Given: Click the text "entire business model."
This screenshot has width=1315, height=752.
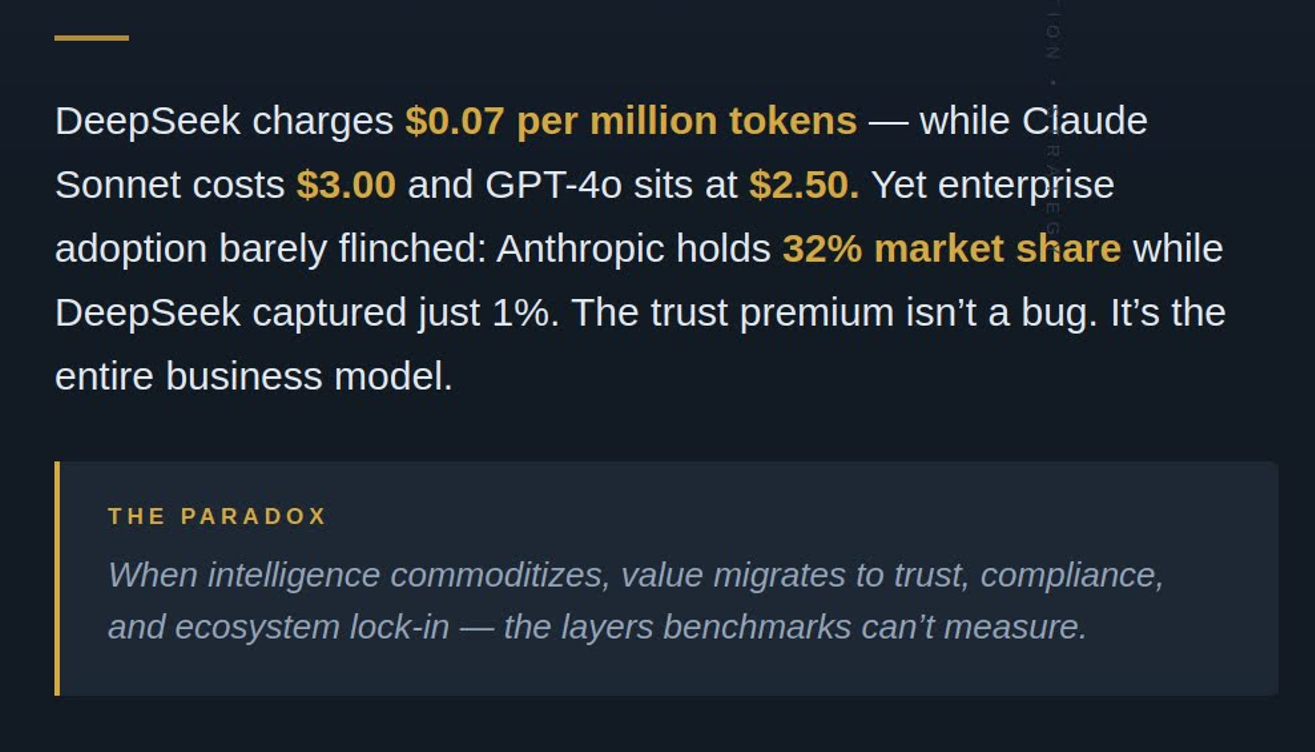Looking at the screenshot, I should click(254, 377).
